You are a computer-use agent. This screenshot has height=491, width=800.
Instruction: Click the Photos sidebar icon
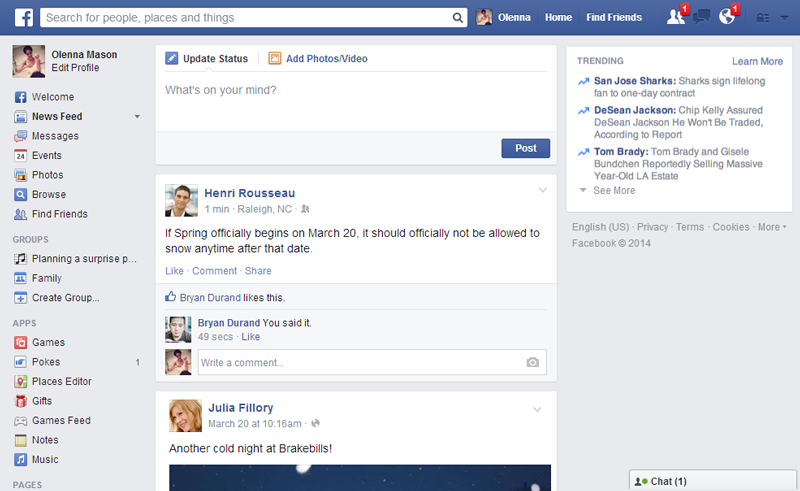(20, 175)
